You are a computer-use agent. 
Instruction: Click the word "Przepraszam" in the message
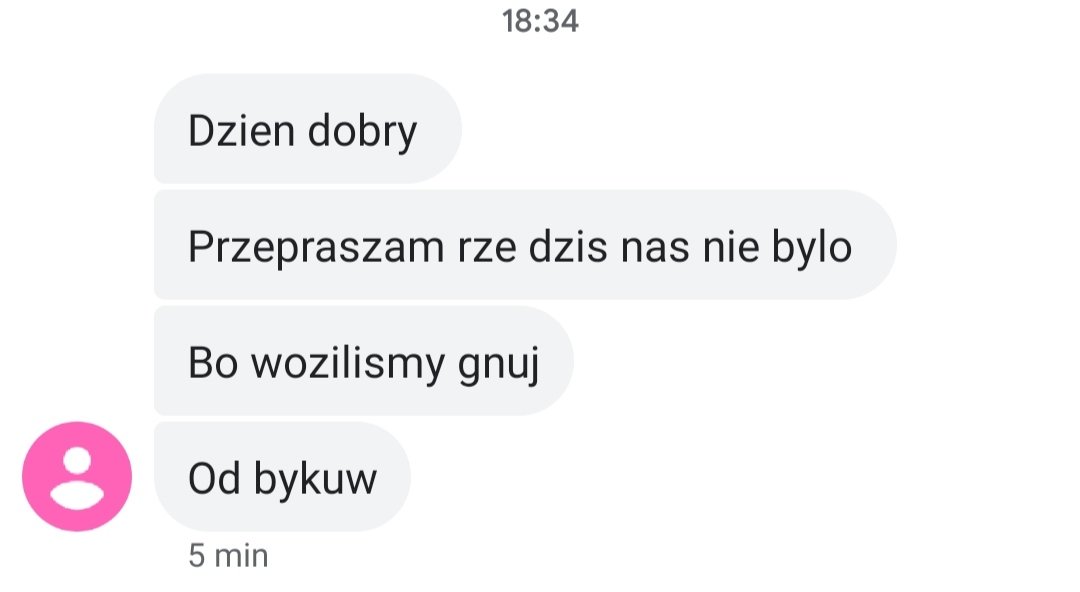[316, 248]
